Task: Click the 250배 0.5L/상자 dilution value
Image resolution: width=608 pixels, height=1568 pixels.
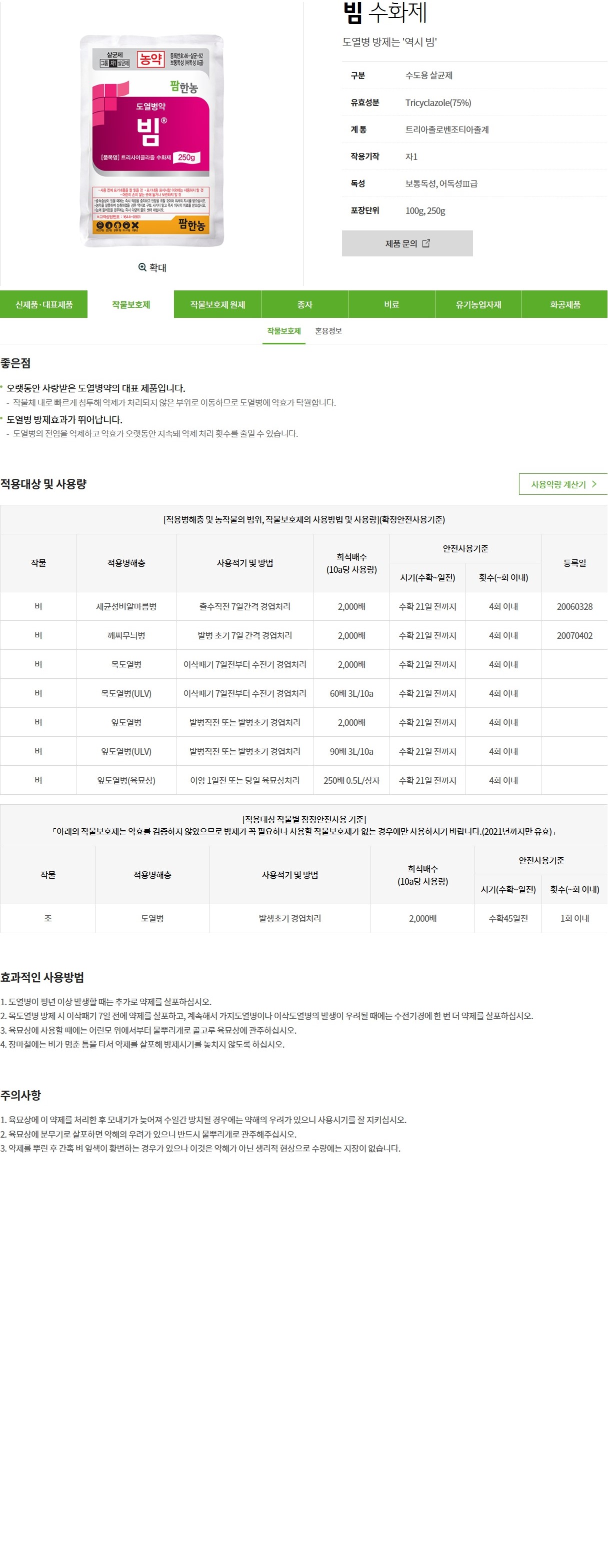Action: [x=352, y=780]
